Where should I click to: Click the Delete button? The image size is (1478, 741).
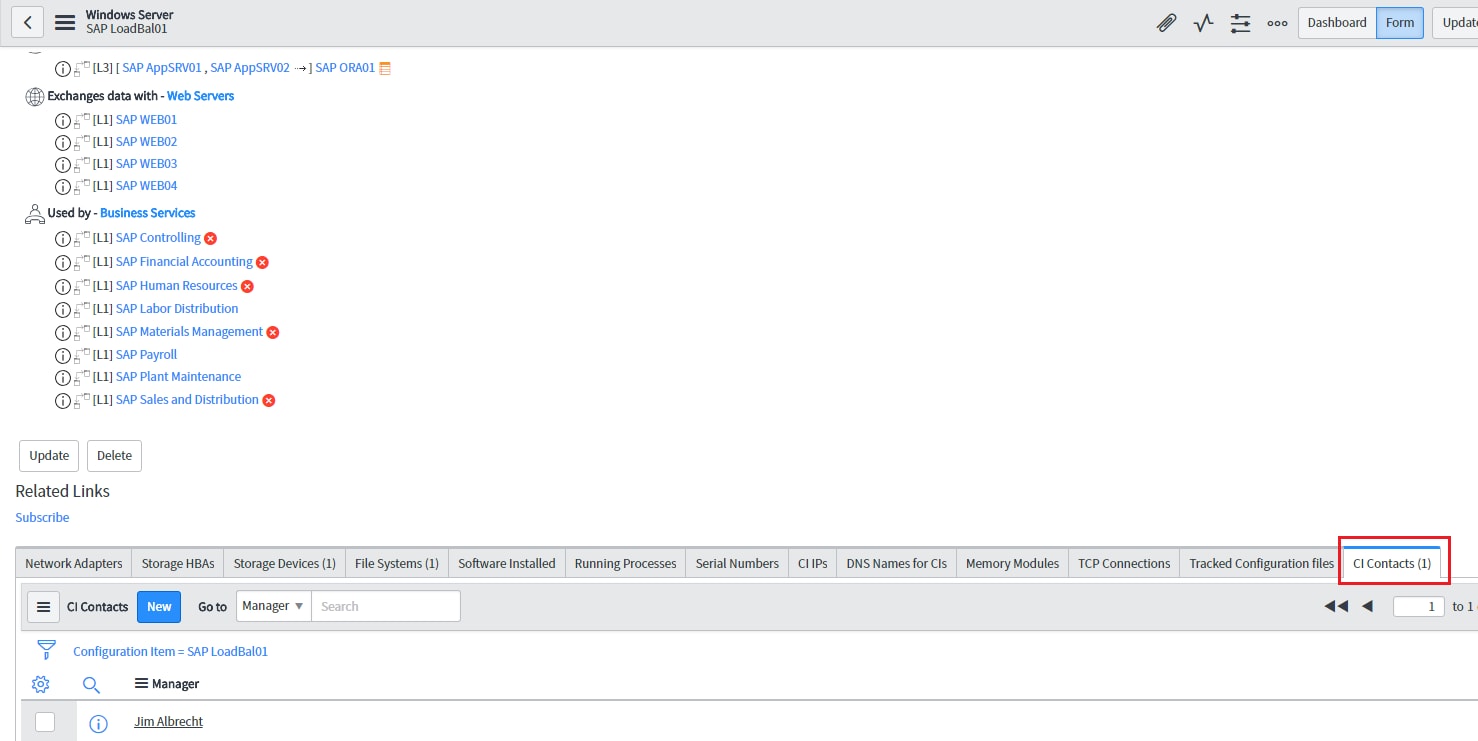(114, 456)
